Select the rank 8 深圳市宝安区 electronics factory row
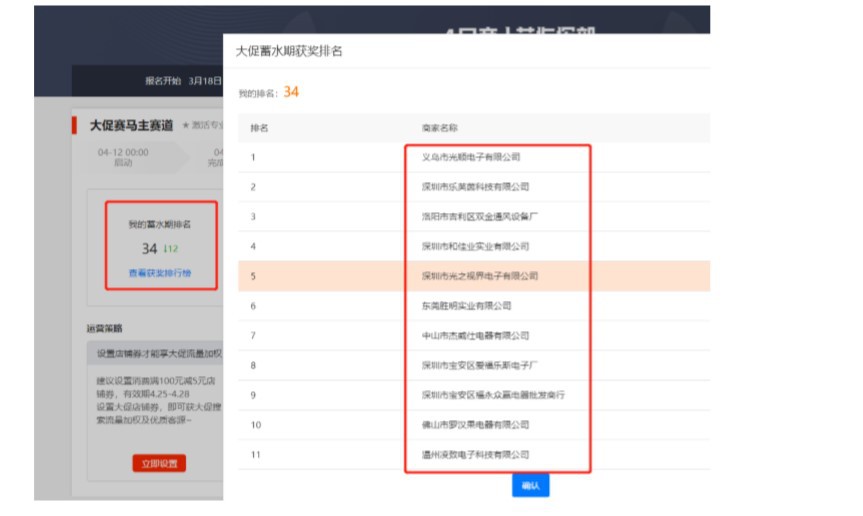Viewport: 863px width, 516px height. 480,365
